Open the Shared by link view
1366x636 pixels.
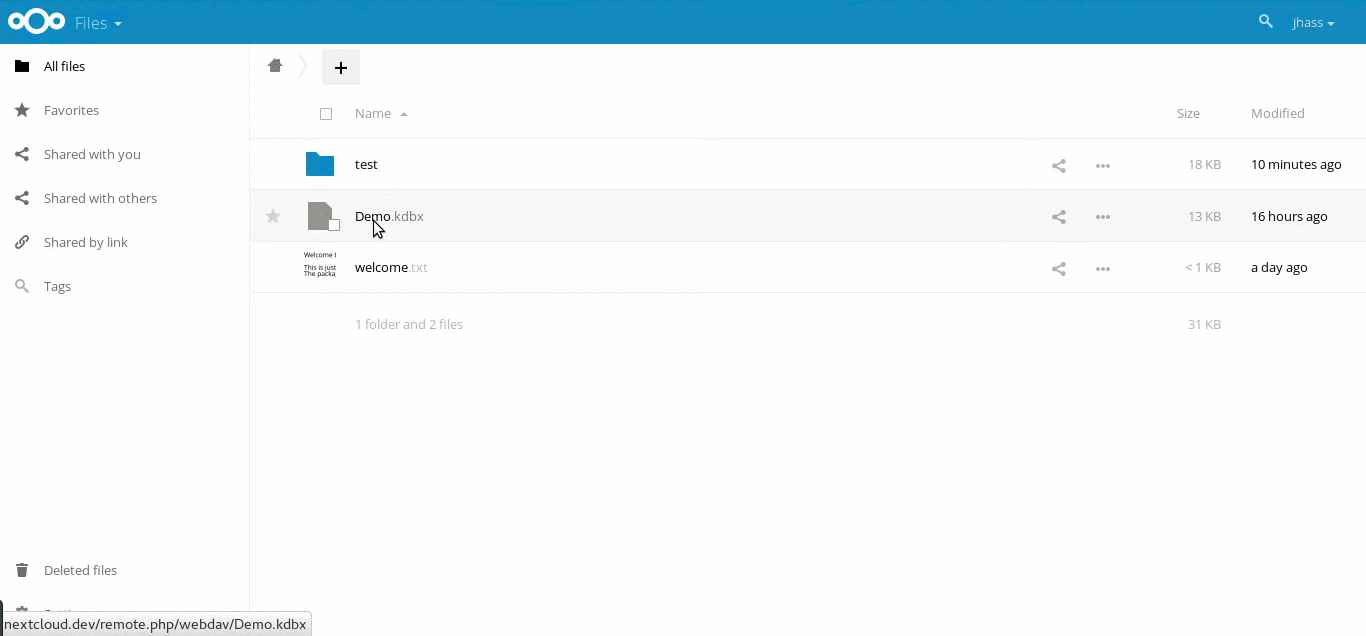point(86,242)
